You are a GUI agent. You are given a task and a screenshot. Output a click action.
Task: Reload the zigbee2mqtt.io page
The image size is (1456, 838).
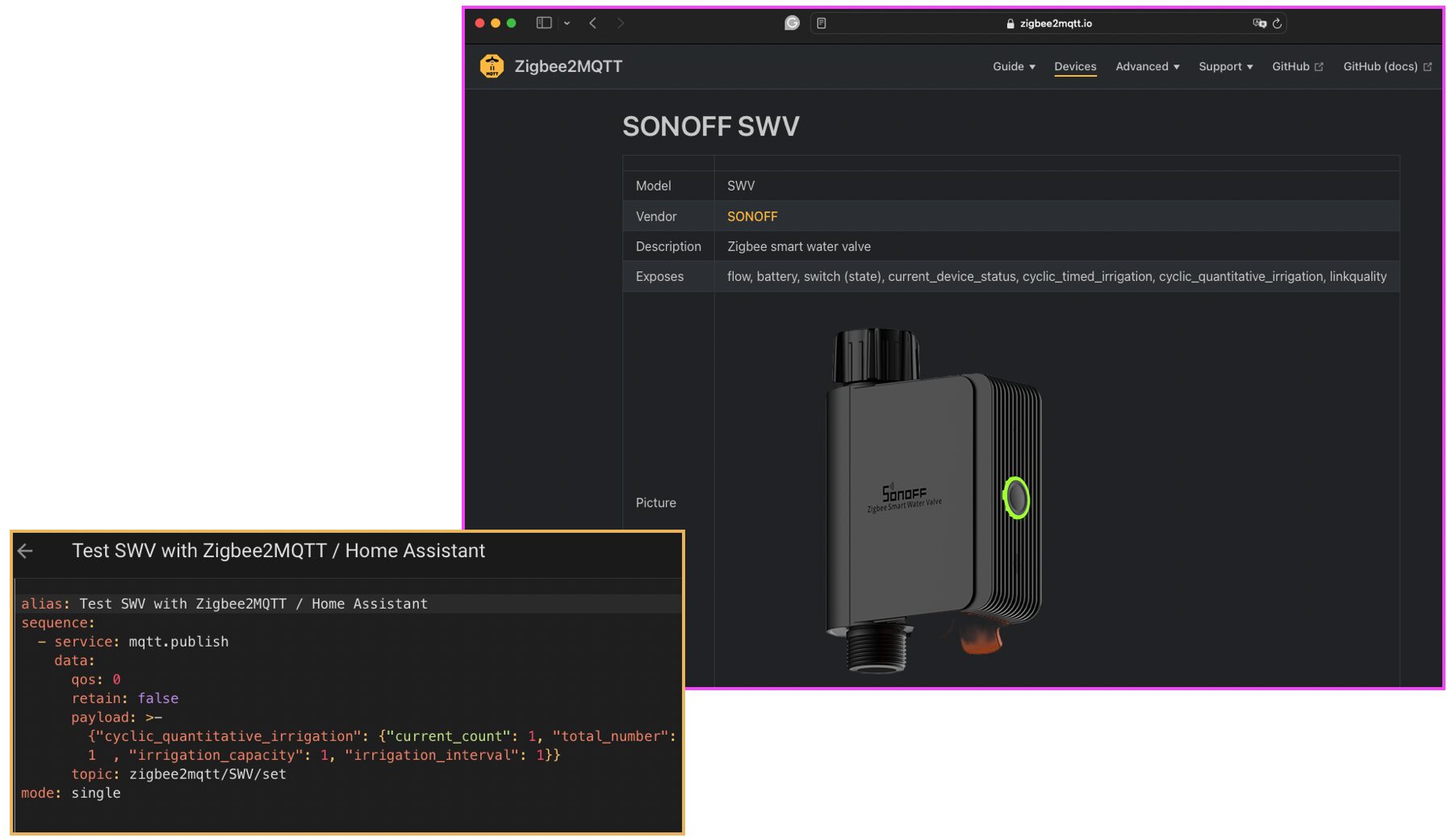click(1277, 23)
